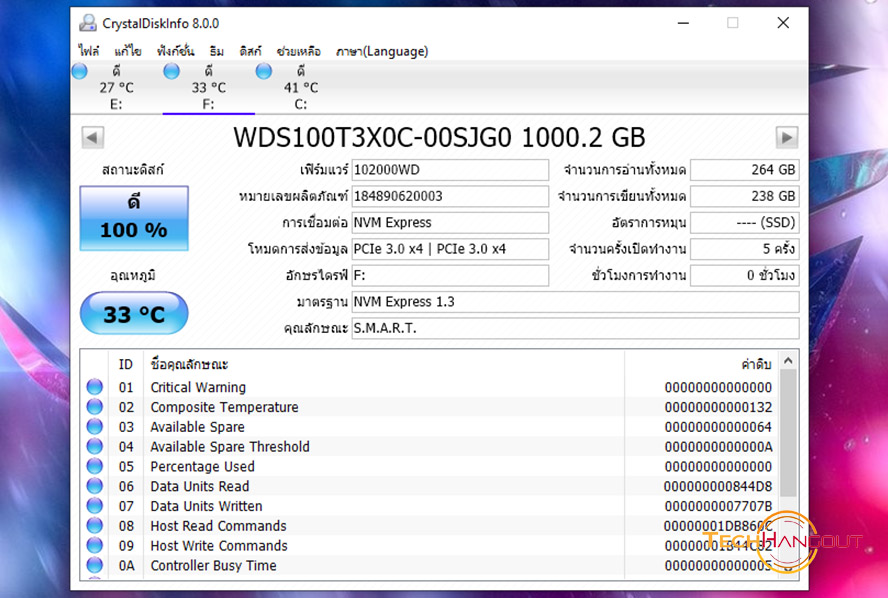The width and height of the screenshot is (888, 598).
Task: Click status orb of Data Units Read row
Action: 95,486
